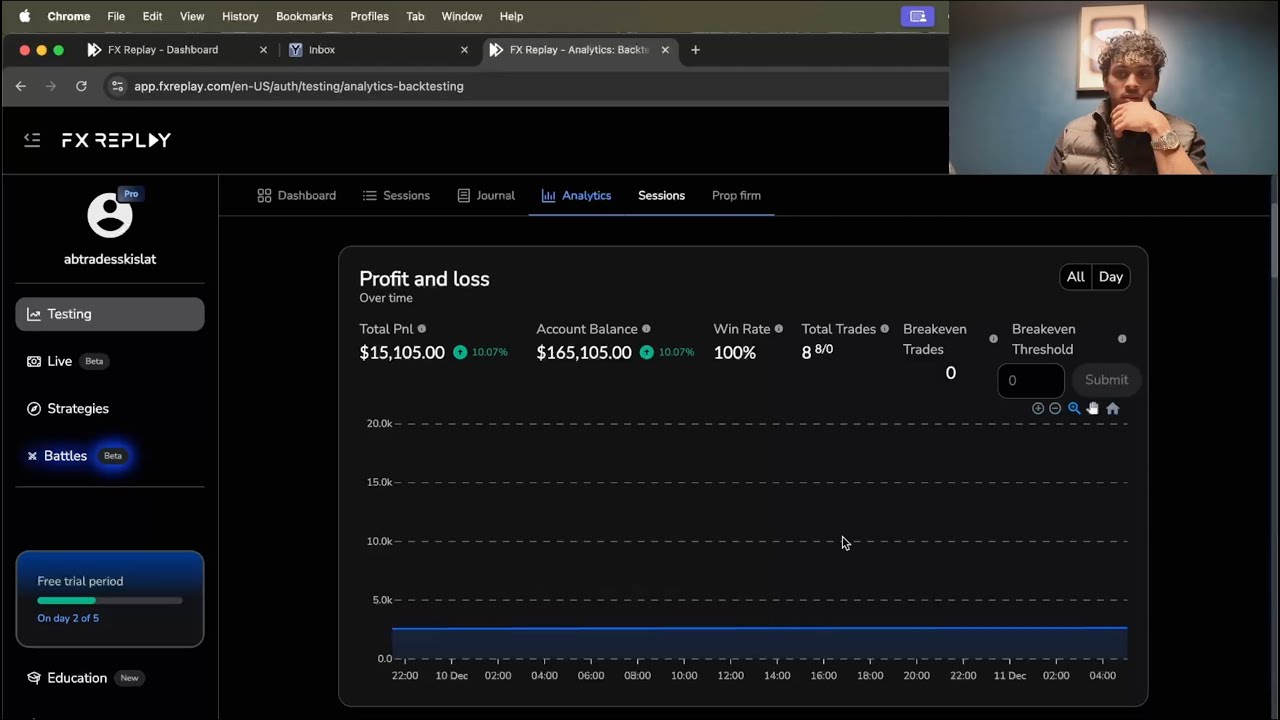The width and height of the screenshot is (1280, 720).
Task: Click the Beta badge next to Live
Action: coord(94,361)
